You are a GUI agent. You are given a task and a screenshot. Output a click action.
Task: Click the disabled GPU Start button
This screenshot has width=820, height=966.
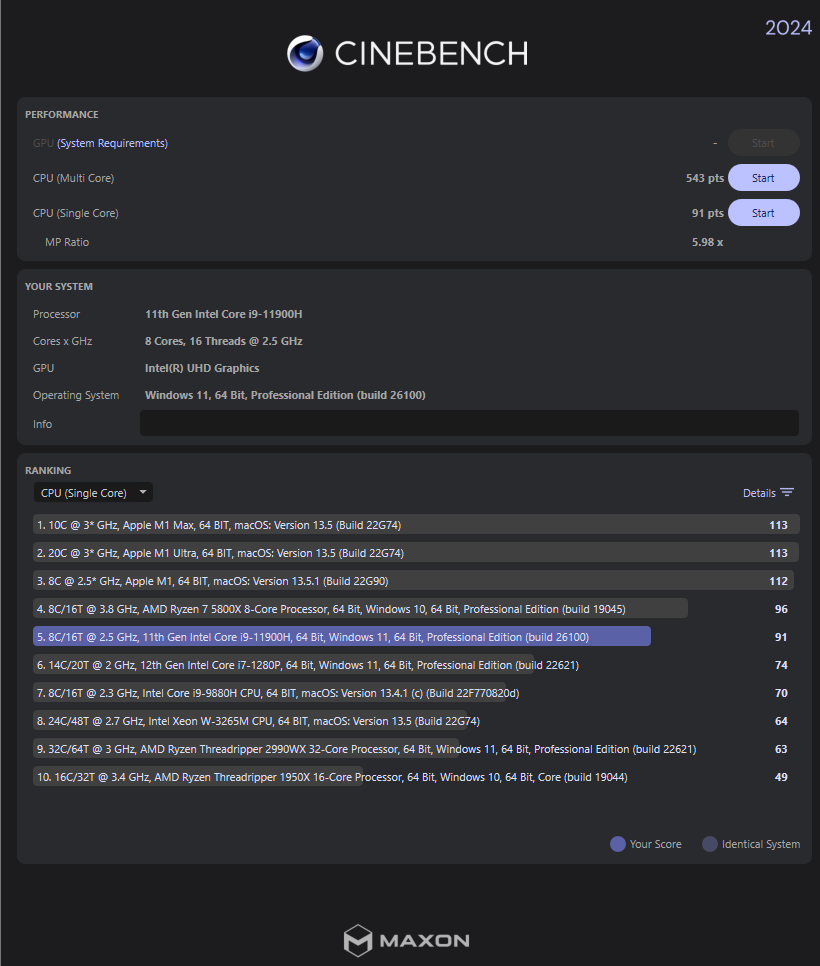tap(763, 143)
